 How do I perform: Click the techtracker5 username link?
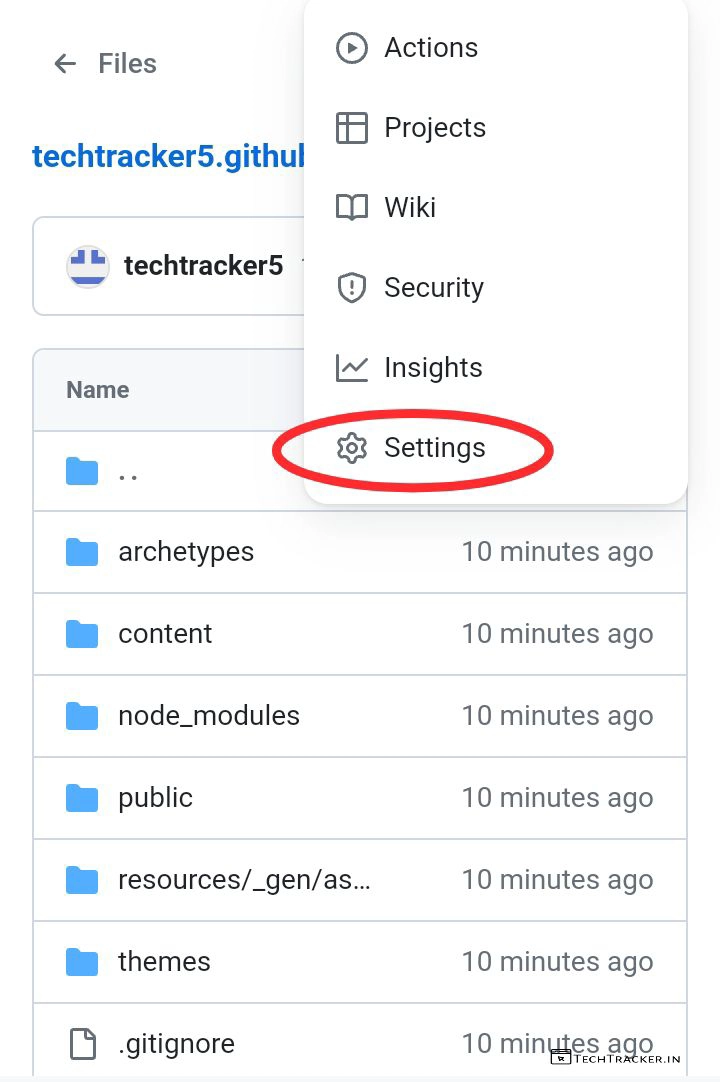coord(203,266)
